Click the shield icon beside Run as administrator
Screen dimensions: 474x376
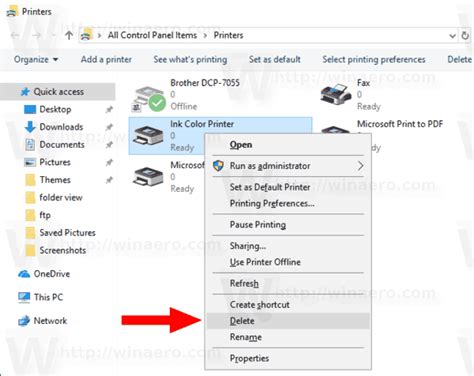click(219, 165)
